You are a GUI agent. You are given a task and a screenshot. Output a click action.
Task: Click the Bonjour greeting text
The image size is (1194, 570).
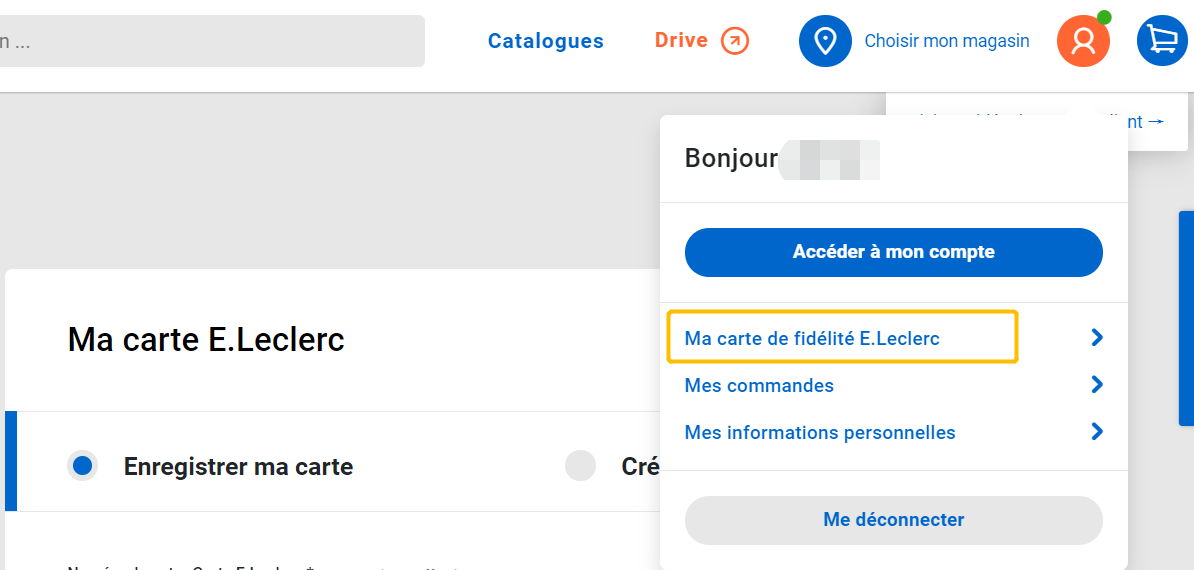pos(731,158)
